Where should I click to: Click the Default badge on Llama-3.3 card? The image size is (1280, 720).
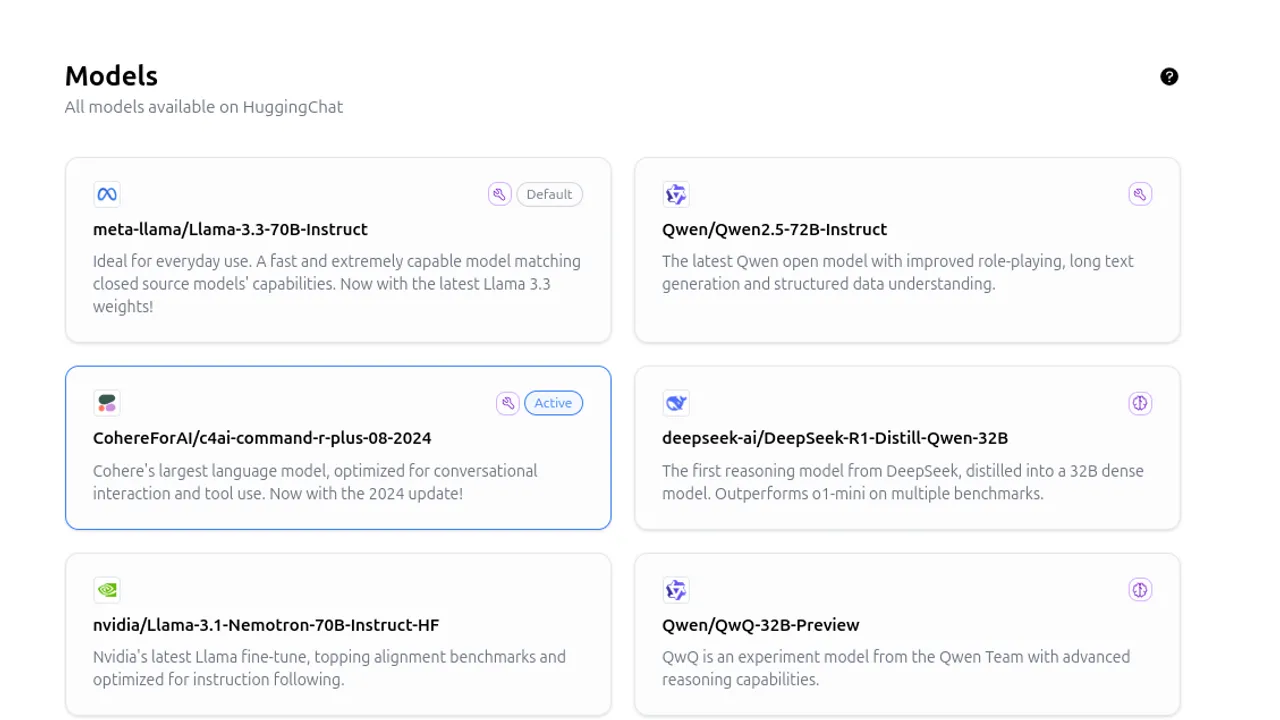coord(550,194)
